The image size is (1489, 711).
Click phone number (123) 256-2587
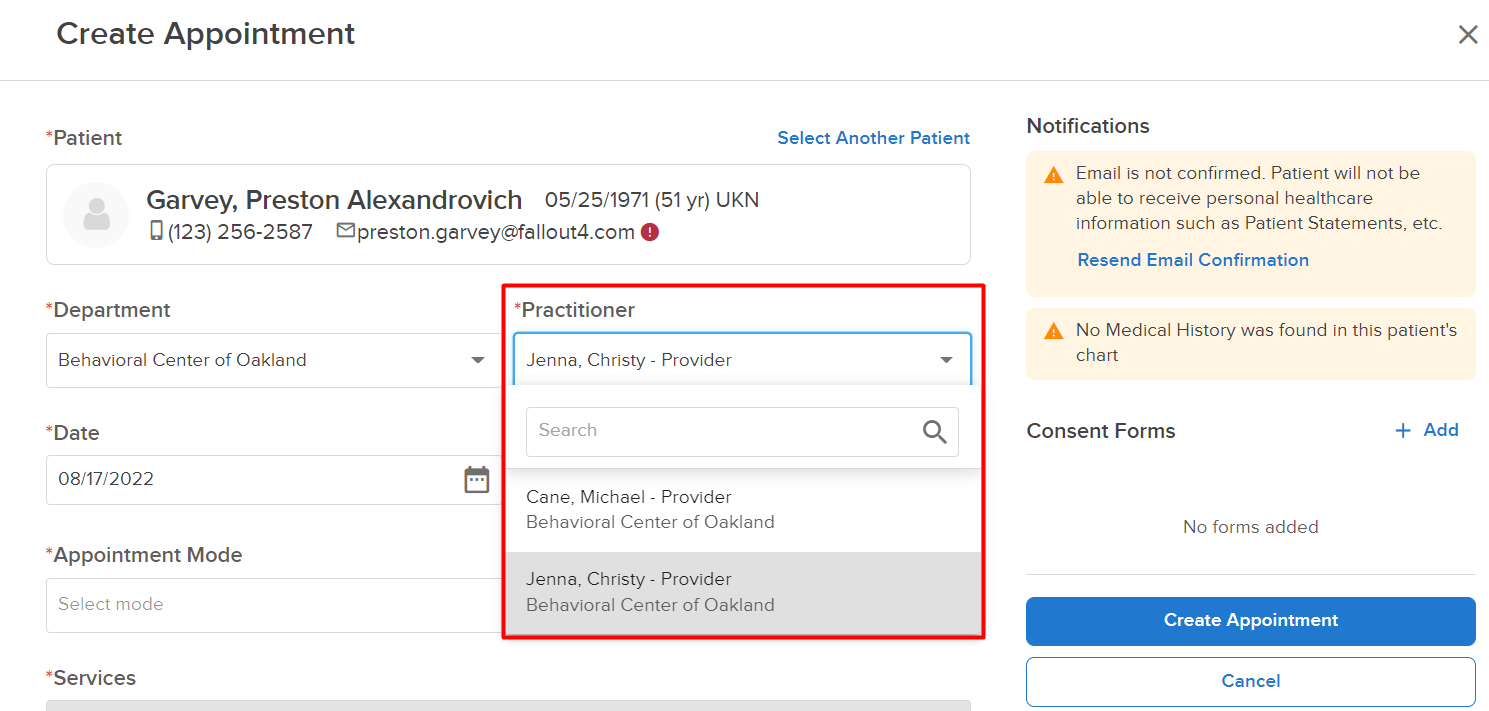point(240,232)
